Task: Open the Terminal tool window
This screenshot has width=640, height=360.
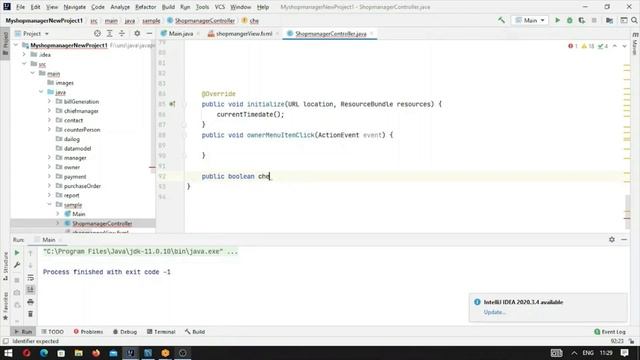Action: (x=161, y=332)
